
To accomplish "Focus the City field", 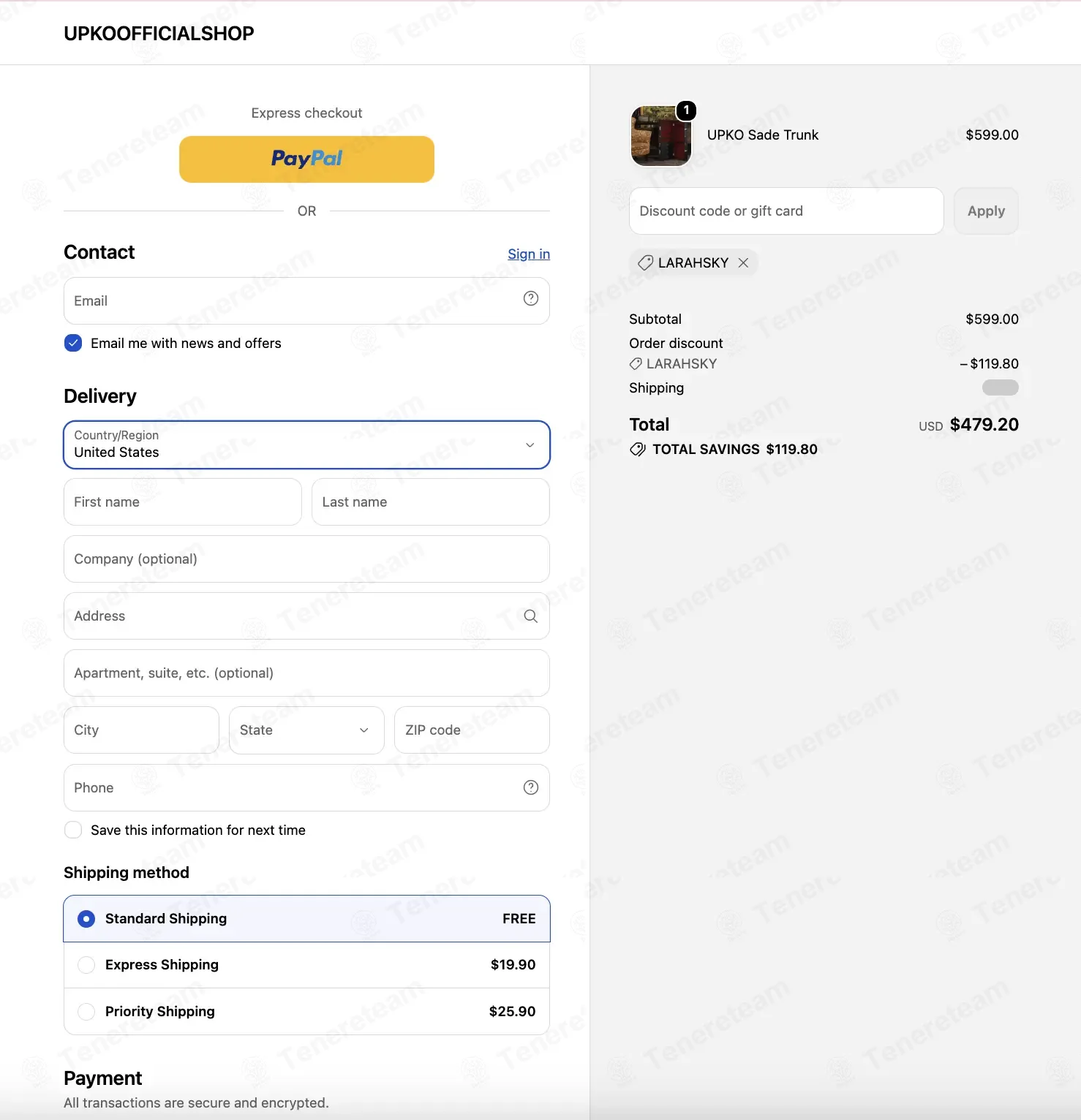I will (141, 730).
